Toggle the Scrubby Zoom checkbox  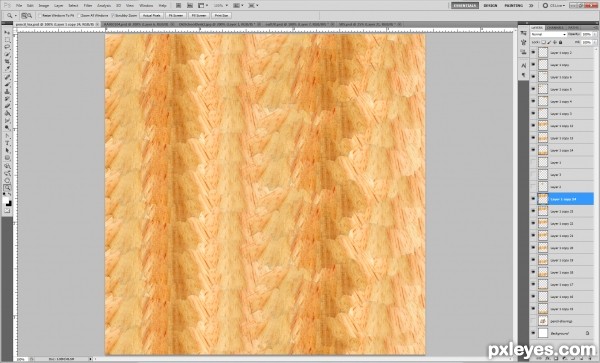(x=113, y=15)
